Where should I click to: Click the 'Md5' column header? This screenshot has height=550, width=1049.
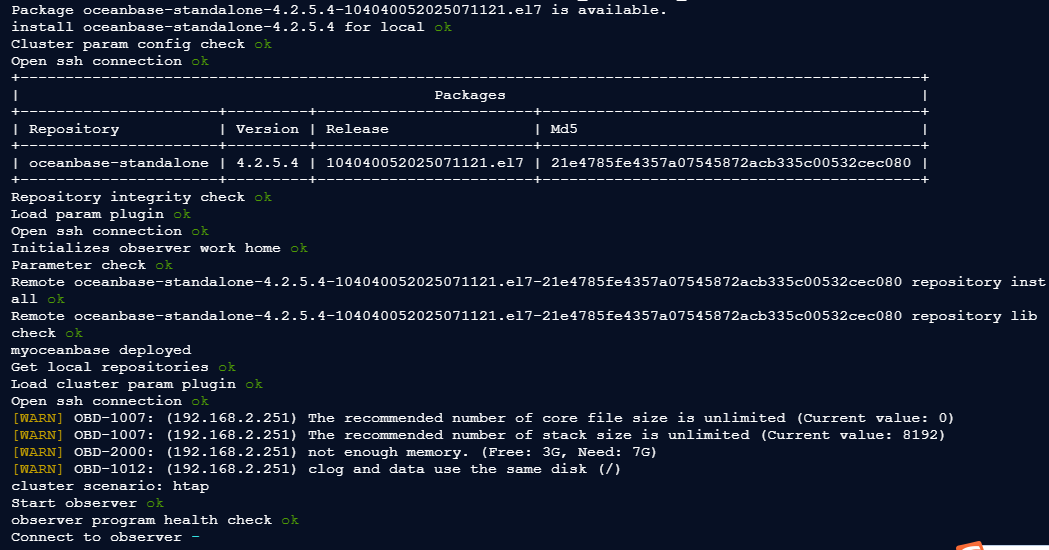pos(564,129)
